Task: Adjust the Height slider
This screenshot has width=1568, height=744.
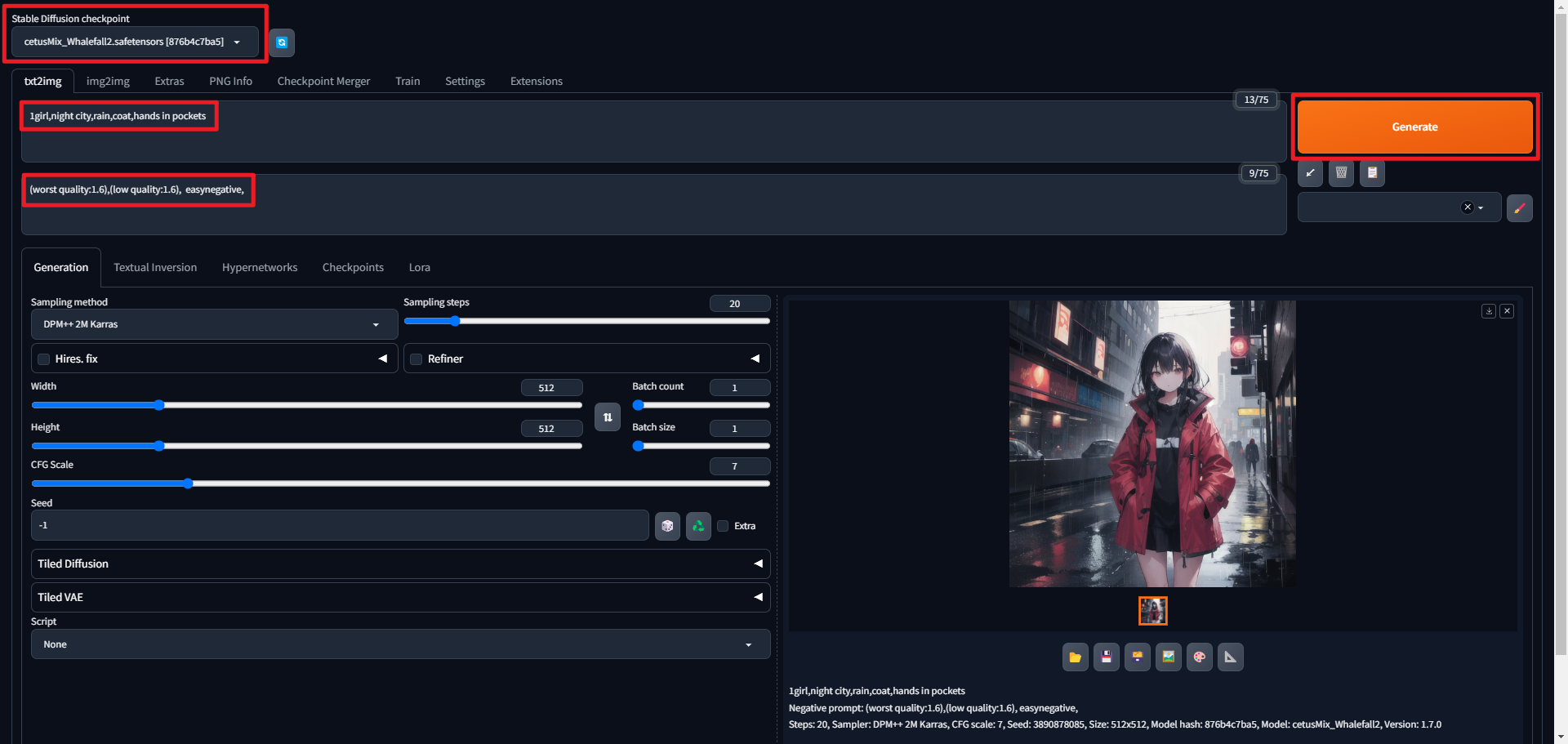Action: (306, 446)
